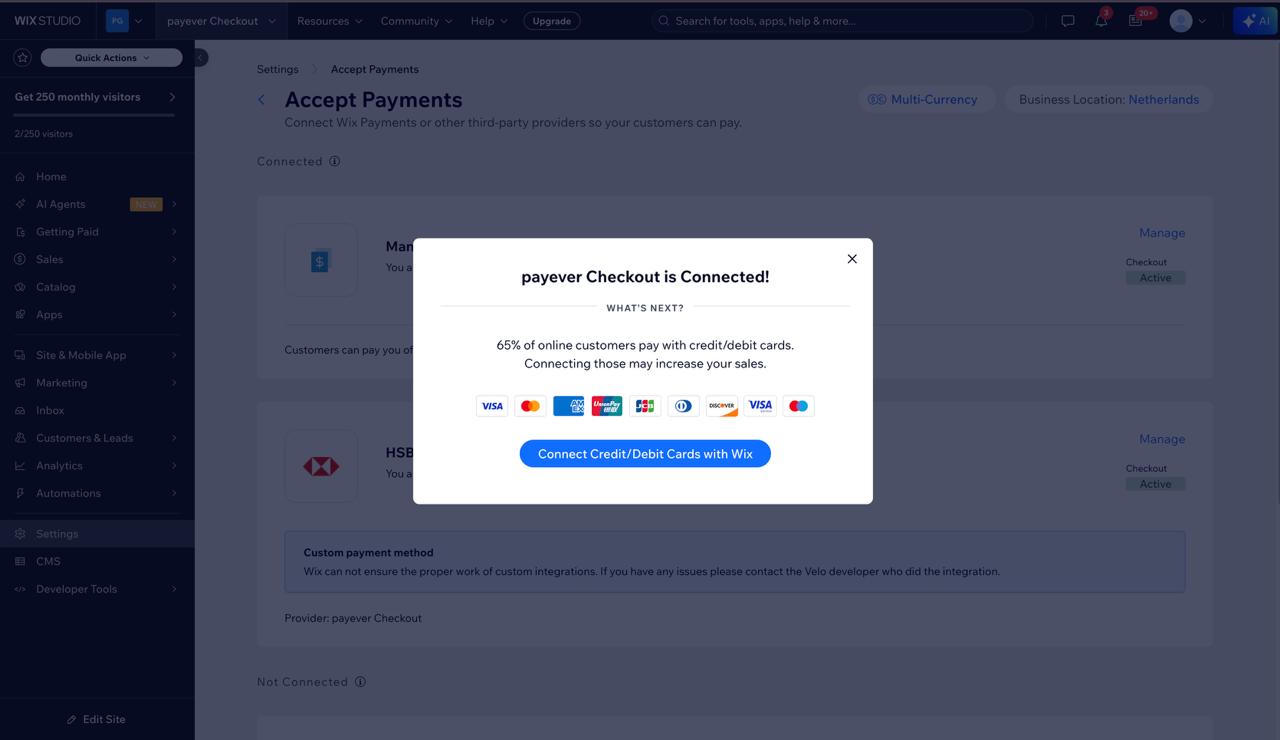
Task: Click the Netherlands business location link
Action: [x=1163, y=99]
